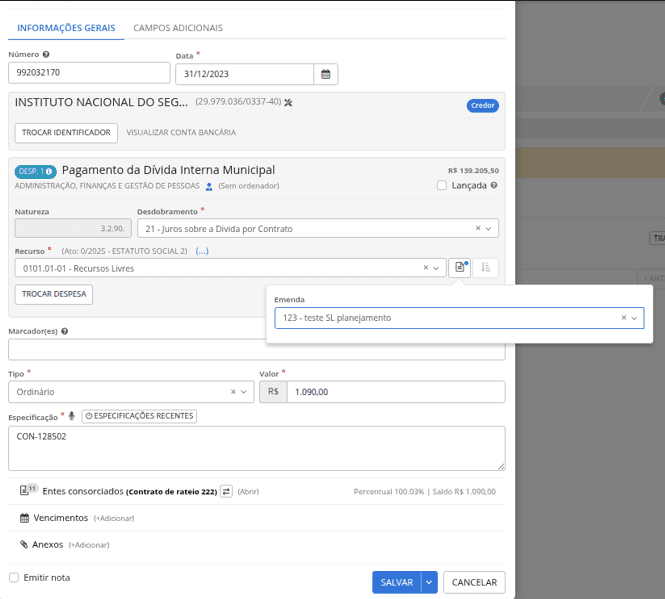Click the ordenador person icon
Screen dimensions: 665x599
(209, 186)
